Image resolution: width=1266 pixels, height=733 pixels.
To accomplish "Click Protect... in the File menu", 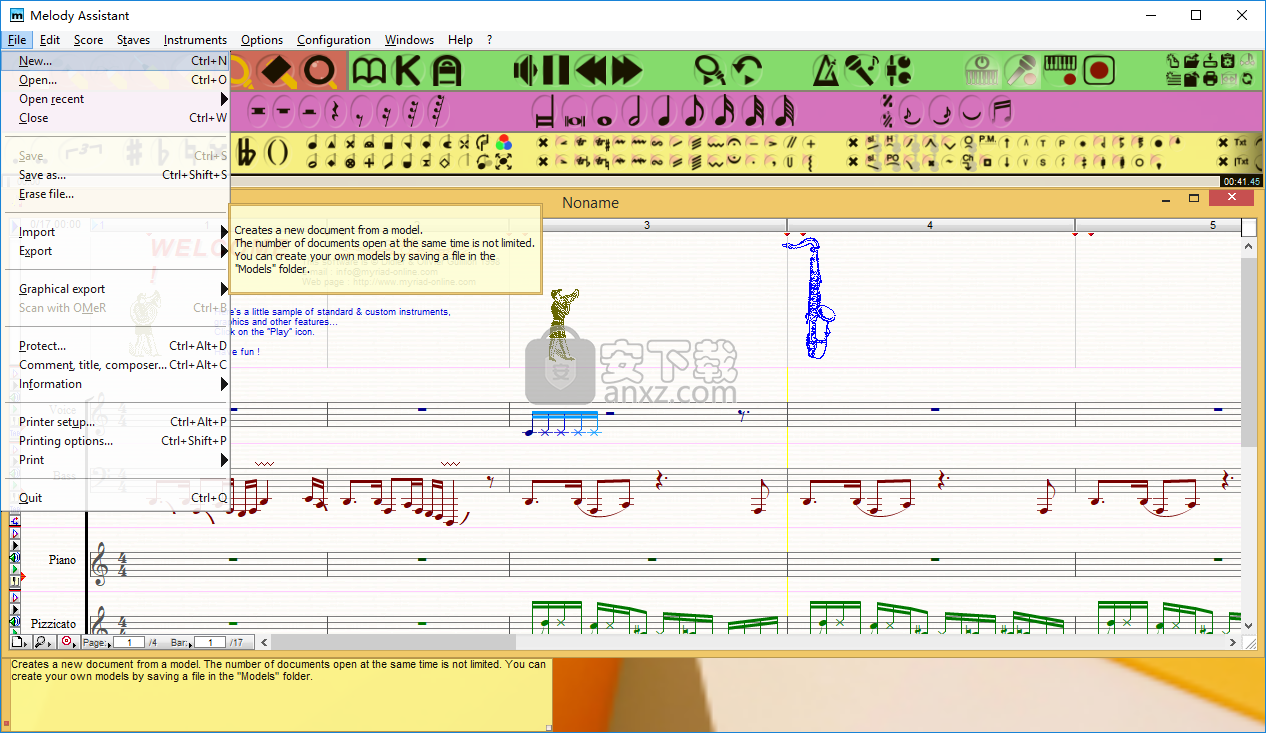I will (116, 346).
